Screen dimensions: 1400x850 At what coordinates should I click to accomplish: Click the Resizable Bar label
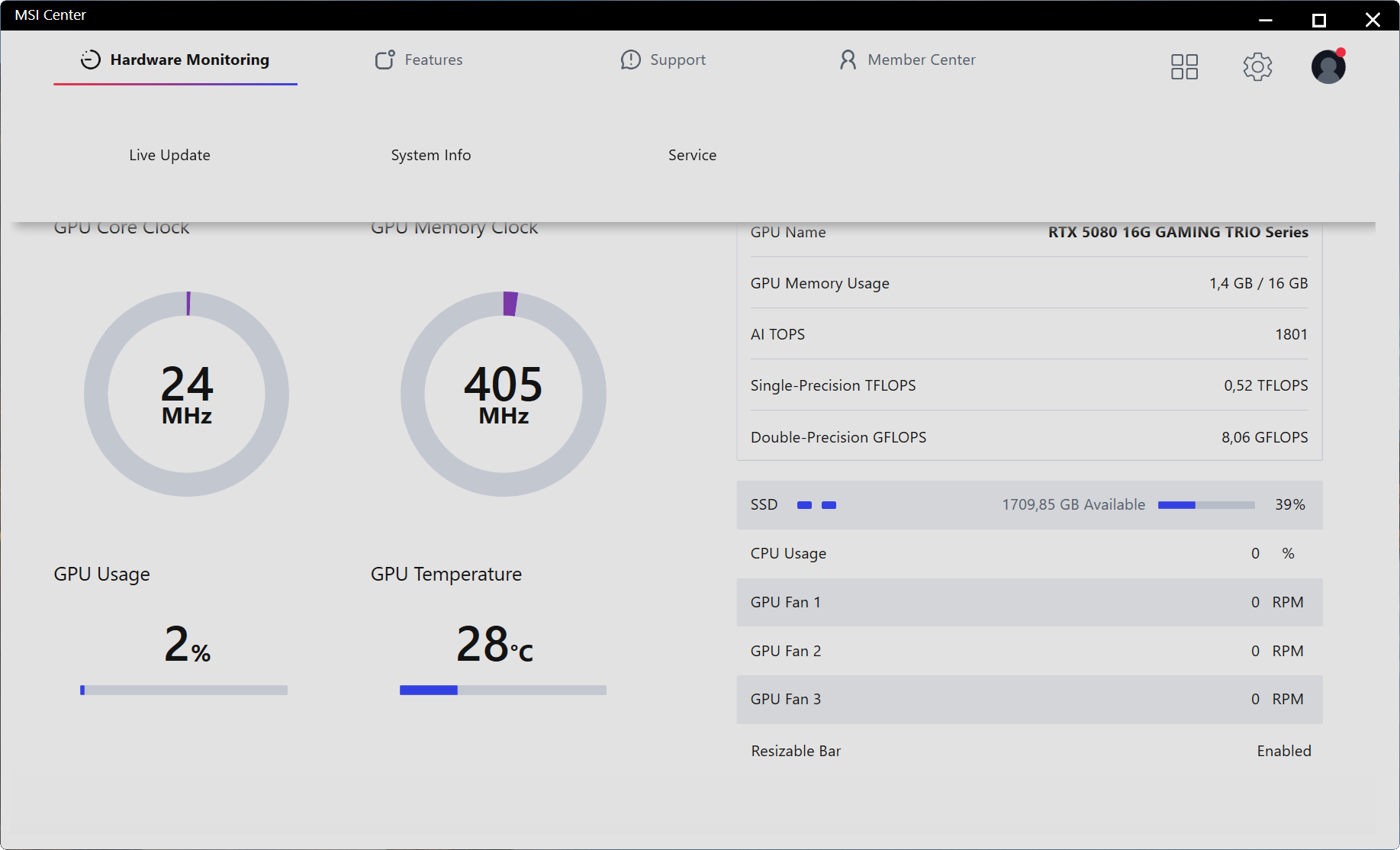(x=796, y=751)
